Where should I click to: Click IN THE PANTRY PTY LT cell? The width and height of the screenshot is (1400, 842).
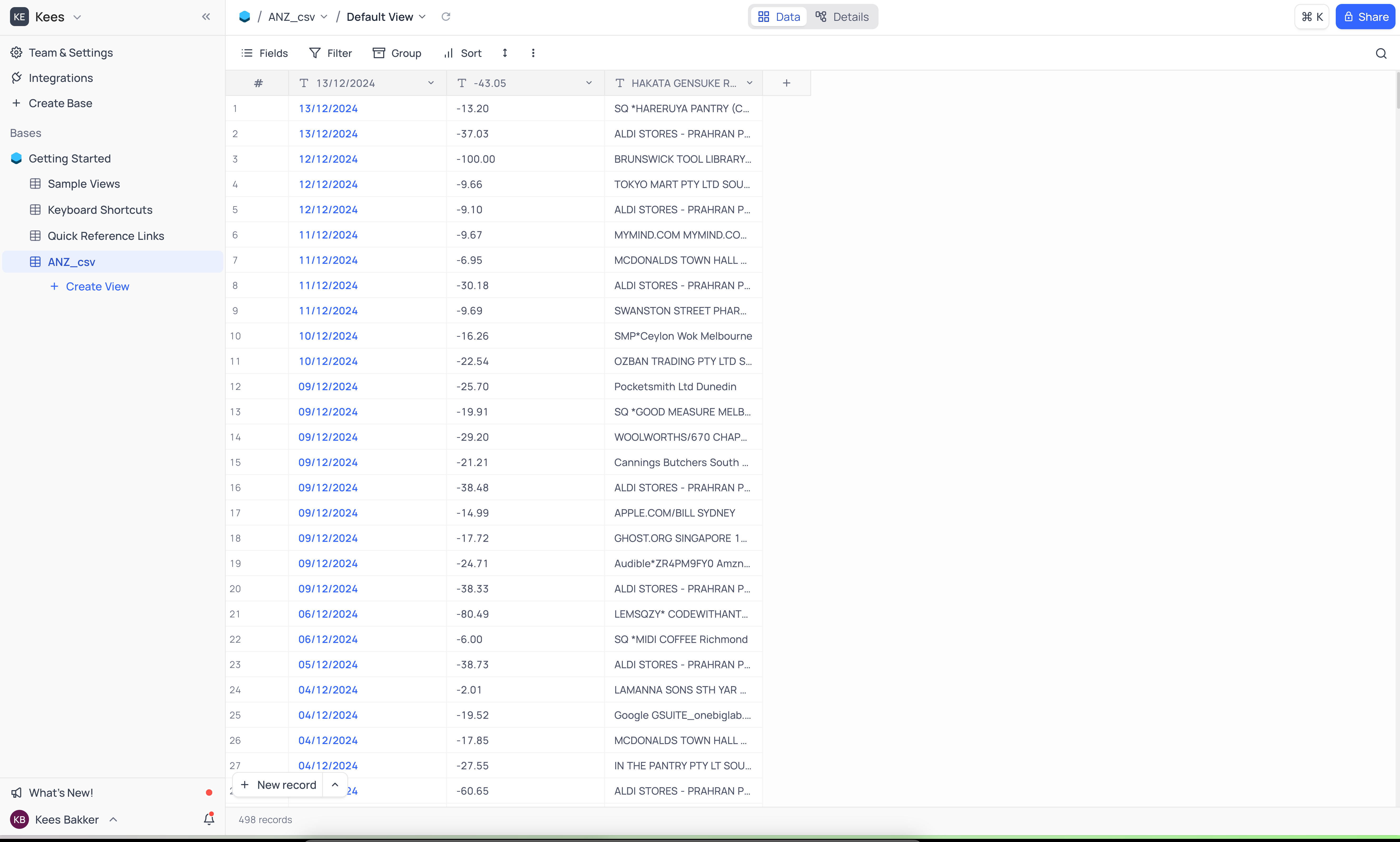(x=683, y=765)
